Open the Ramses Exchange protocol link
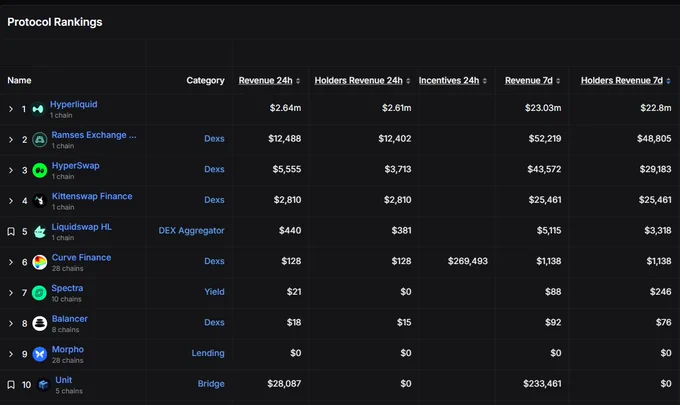Image resolution: width=680 pixels, height=405 pixels. coord(94,135)
